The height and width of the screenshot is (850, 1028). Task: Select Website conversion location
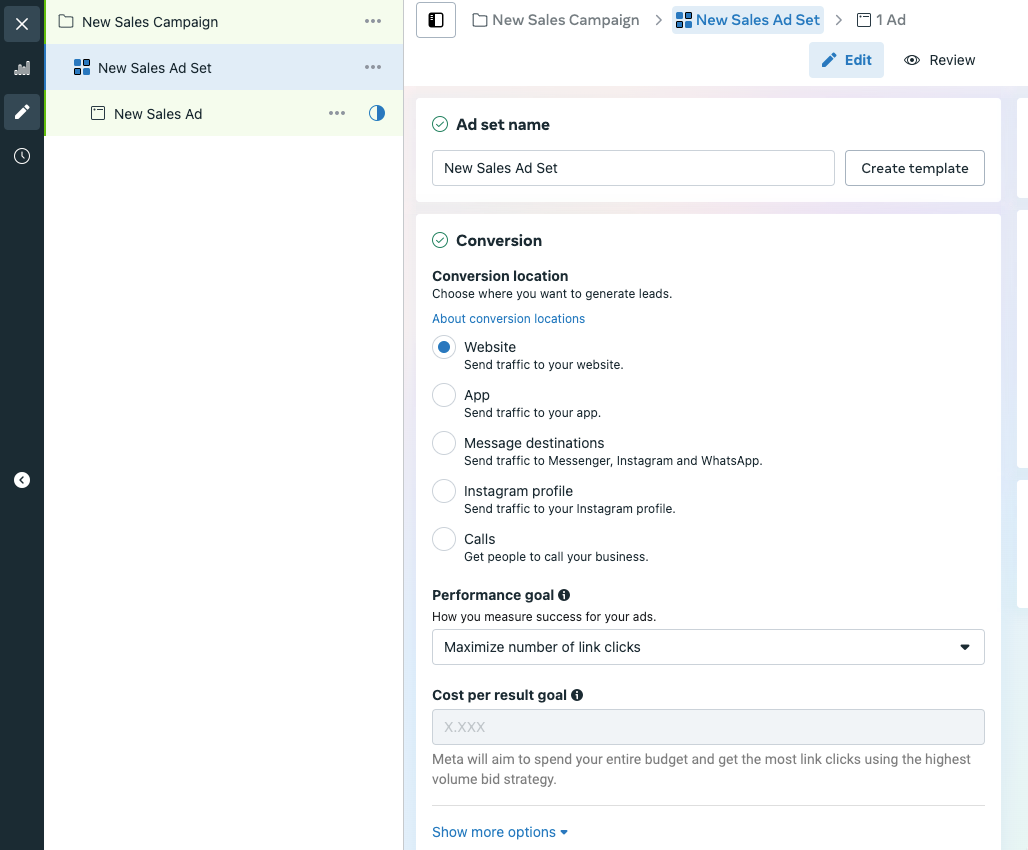click(x=444, y=347)
